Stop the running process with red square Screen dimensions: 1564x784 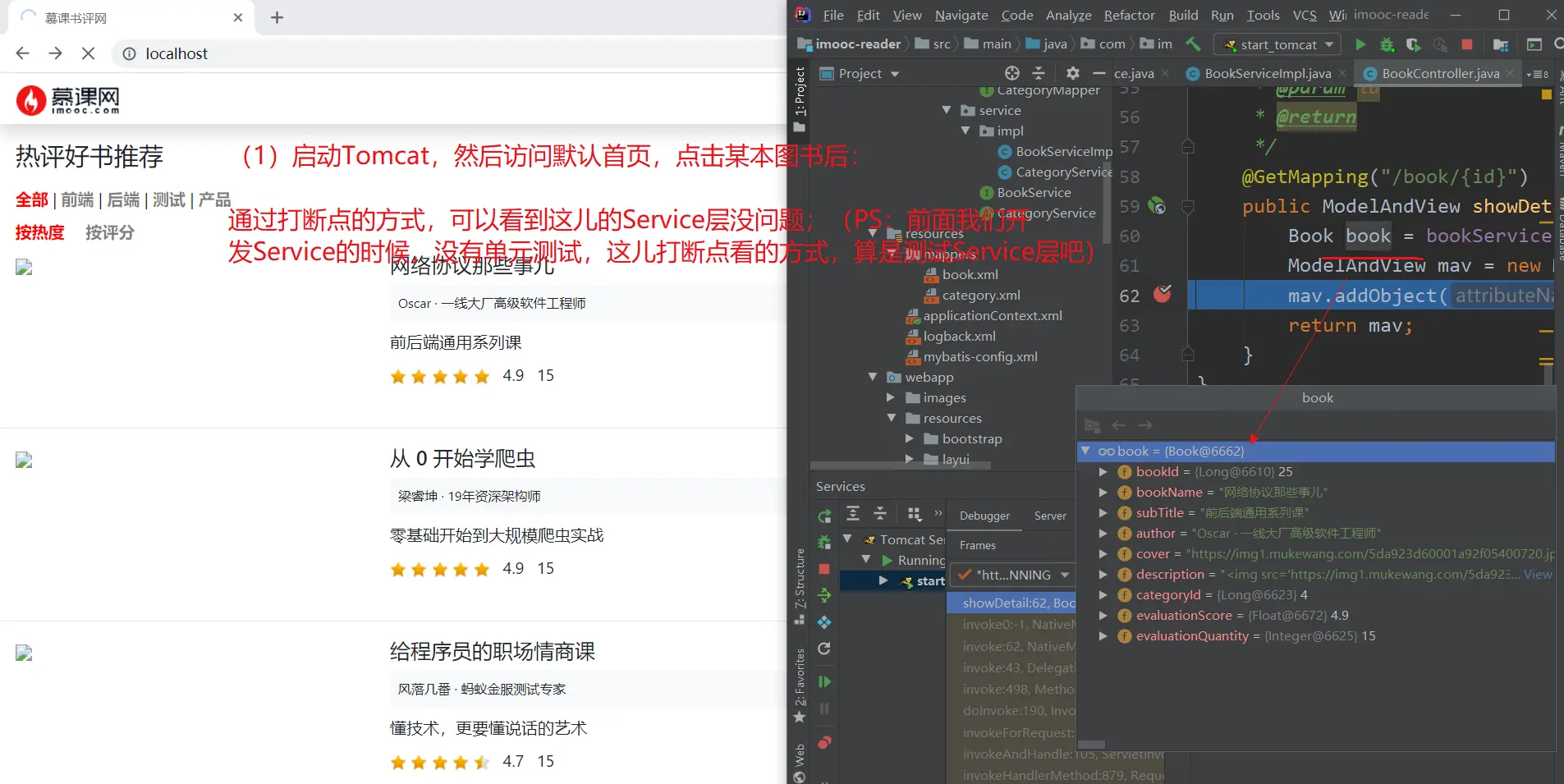[x=1467, y=44]
